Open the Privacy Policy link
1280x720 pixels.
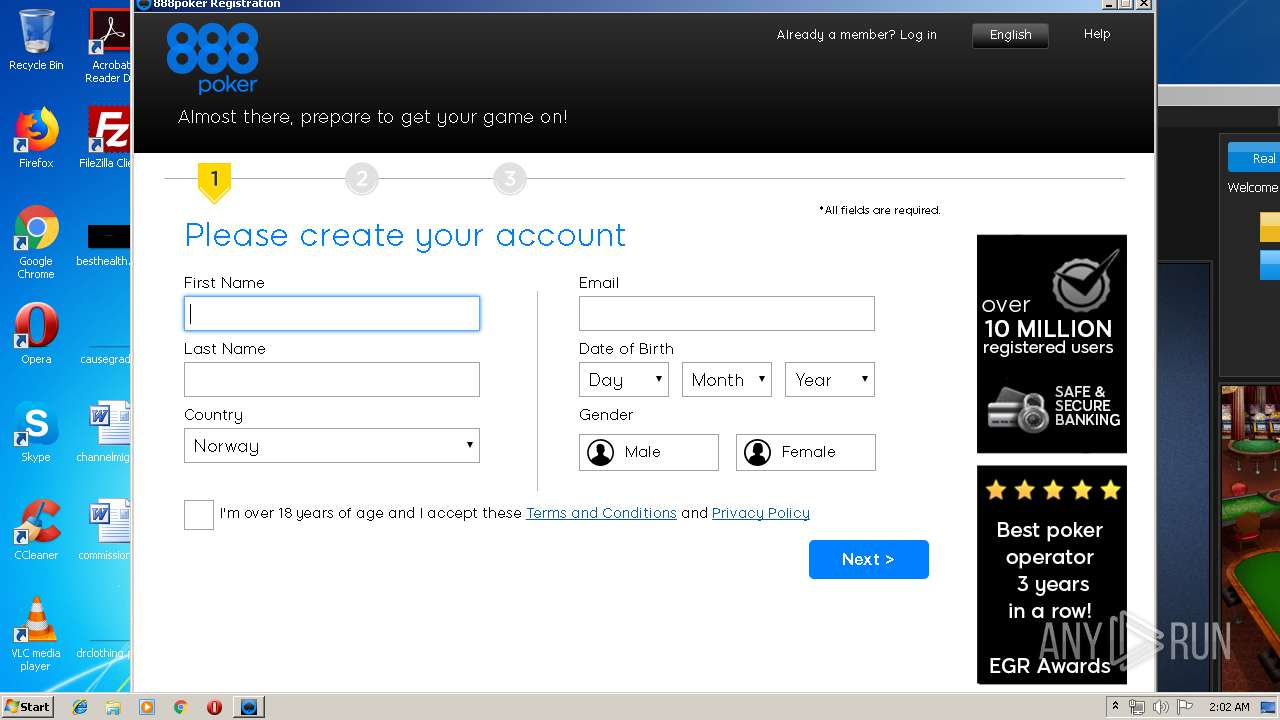(761, 513)
